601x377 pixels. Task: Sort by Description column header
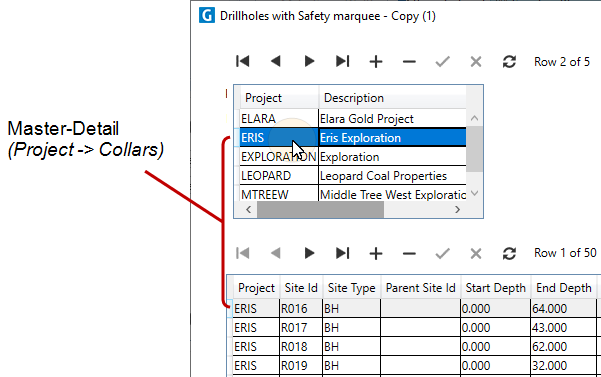pos(392,98)
